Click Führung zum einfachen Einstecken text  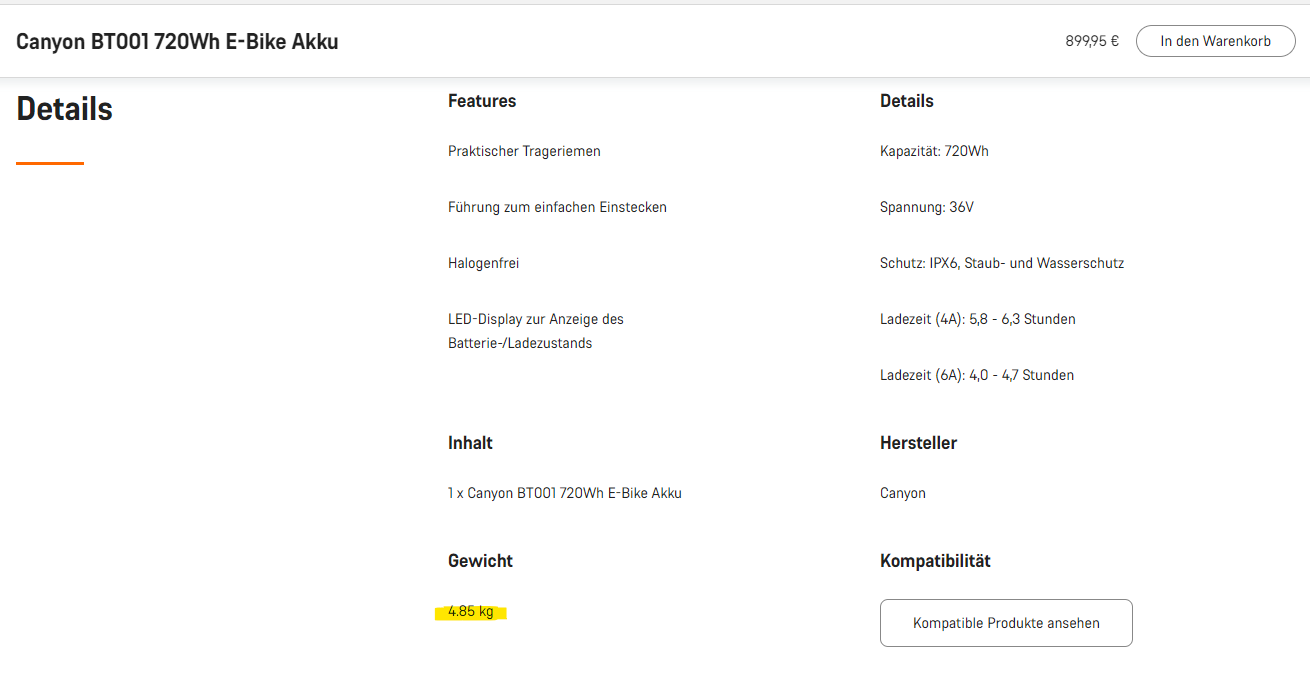557,207
